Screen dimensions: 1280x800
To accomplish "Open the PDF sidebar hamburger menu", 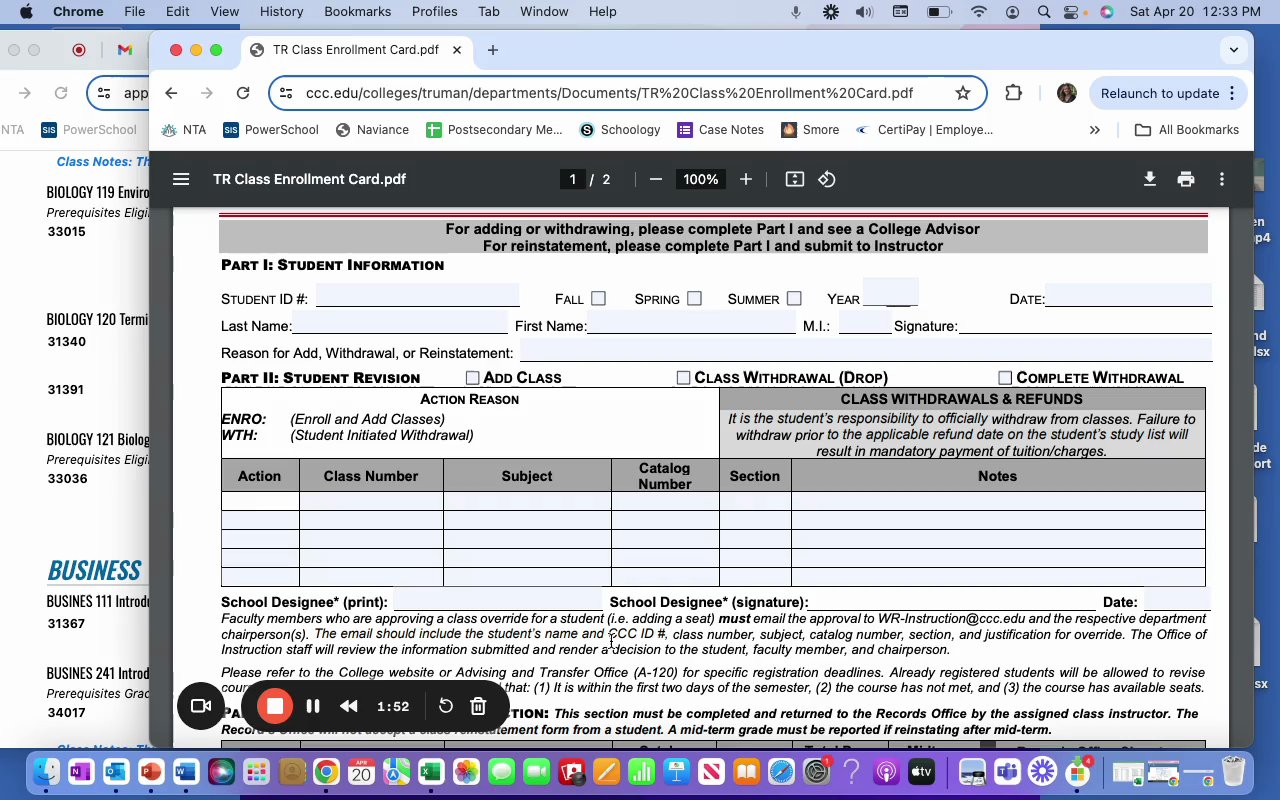I will 181,179.
